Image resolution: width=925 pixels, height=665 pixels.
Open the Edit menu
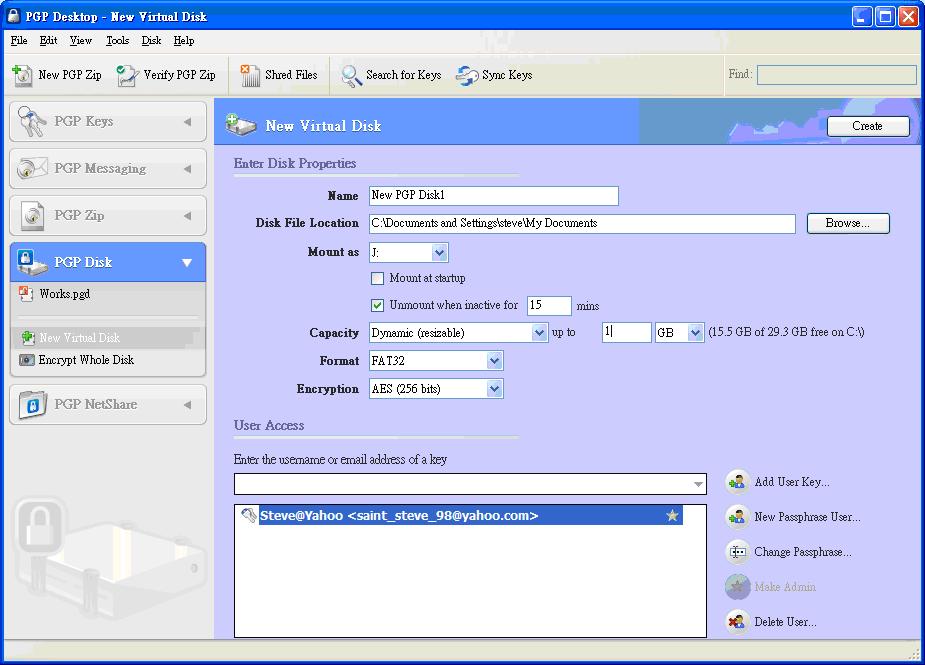pos(48,40)
